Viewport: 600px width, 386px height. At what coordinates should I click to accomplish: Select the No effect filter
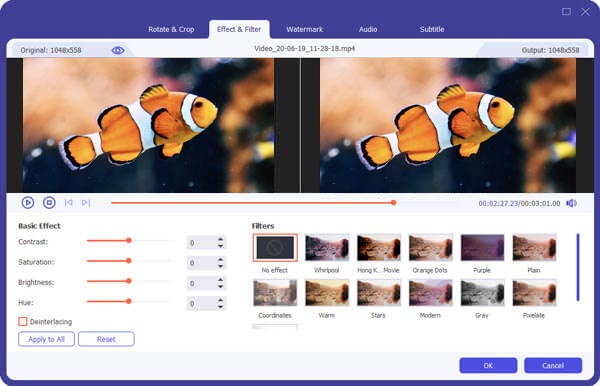tap(275, 248)
